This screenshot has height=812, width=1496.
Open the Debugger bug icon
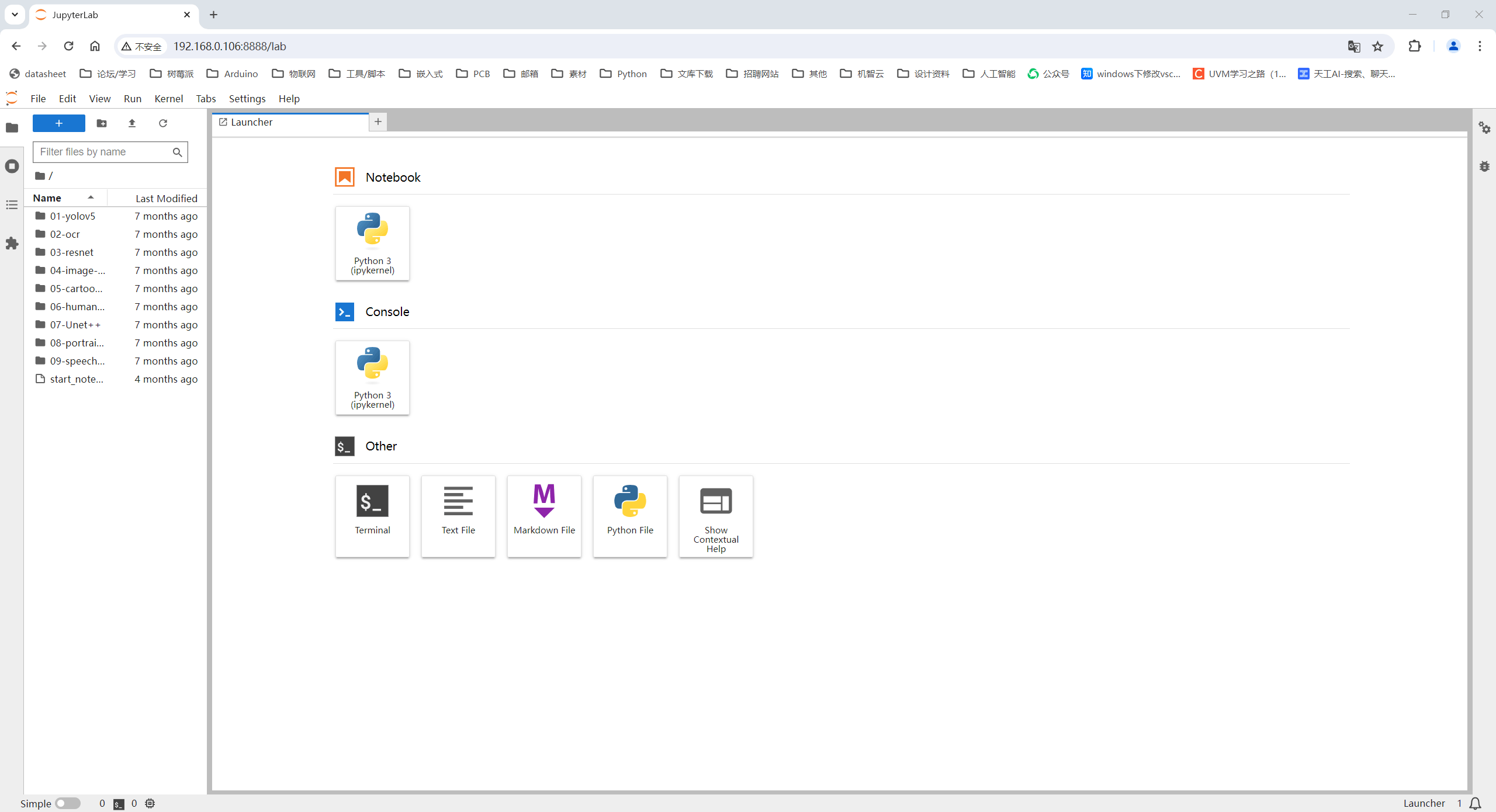[x=1484, y=166]
